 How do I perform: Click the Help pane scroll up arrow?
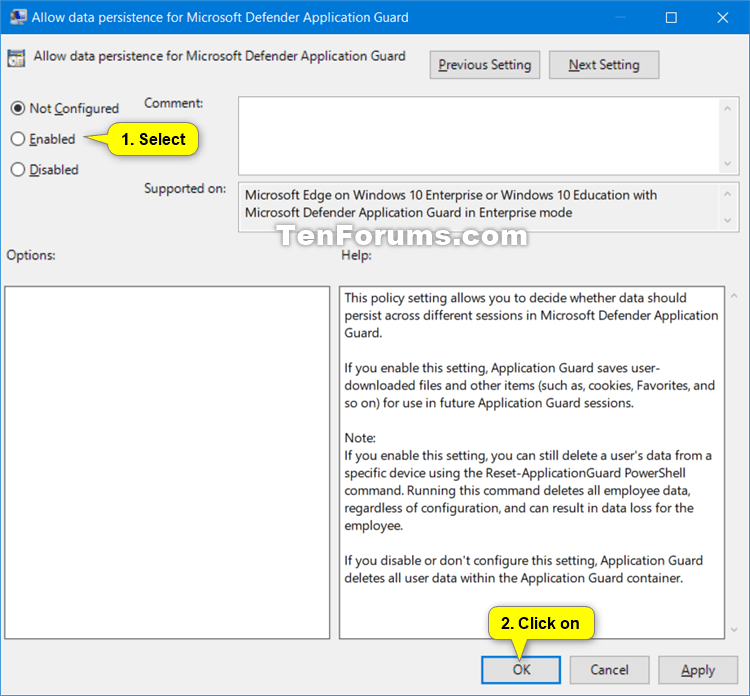point(734,296)
